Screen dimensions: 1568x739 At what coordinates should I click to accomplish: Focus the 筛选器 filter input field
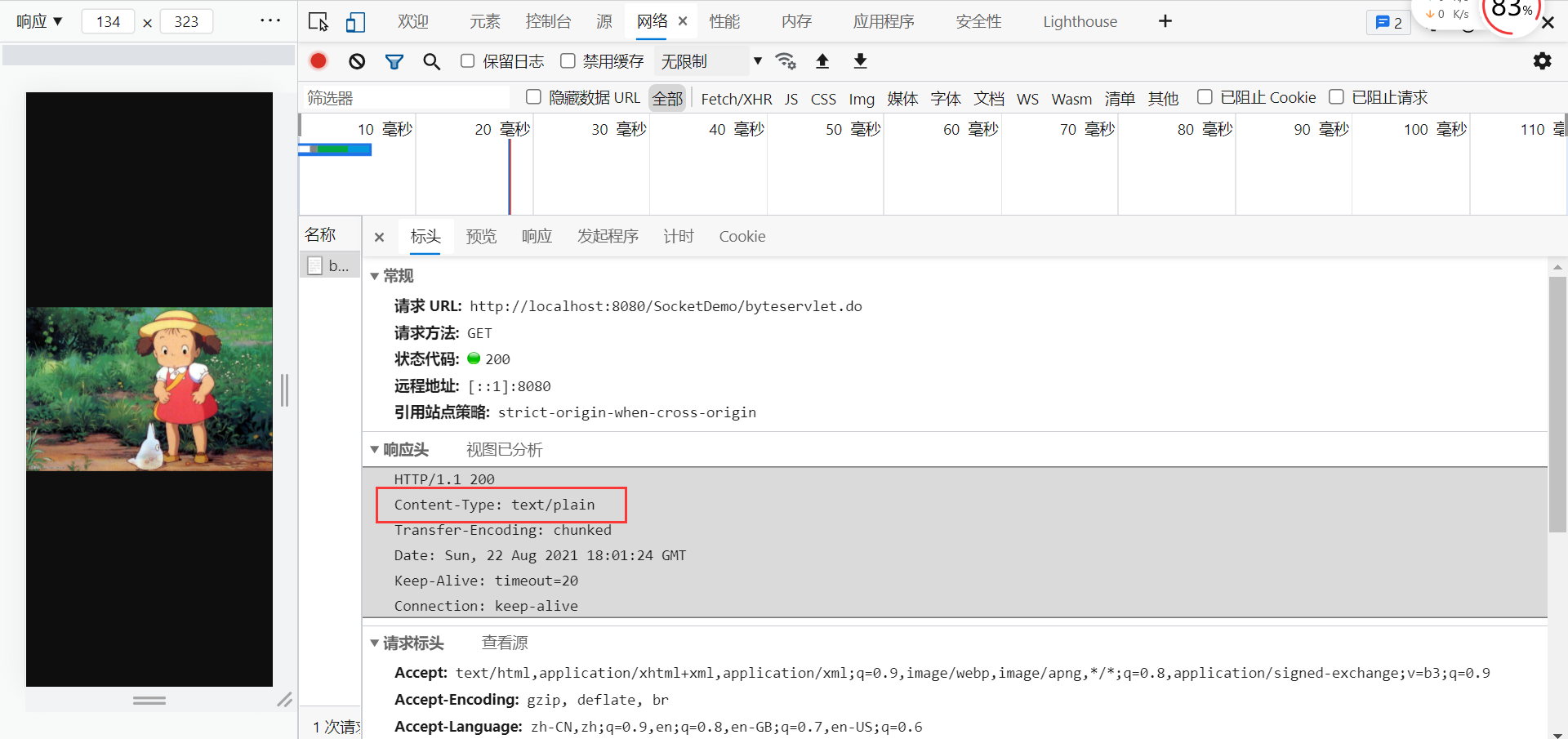pyautogui.click(x=406, y=98)
